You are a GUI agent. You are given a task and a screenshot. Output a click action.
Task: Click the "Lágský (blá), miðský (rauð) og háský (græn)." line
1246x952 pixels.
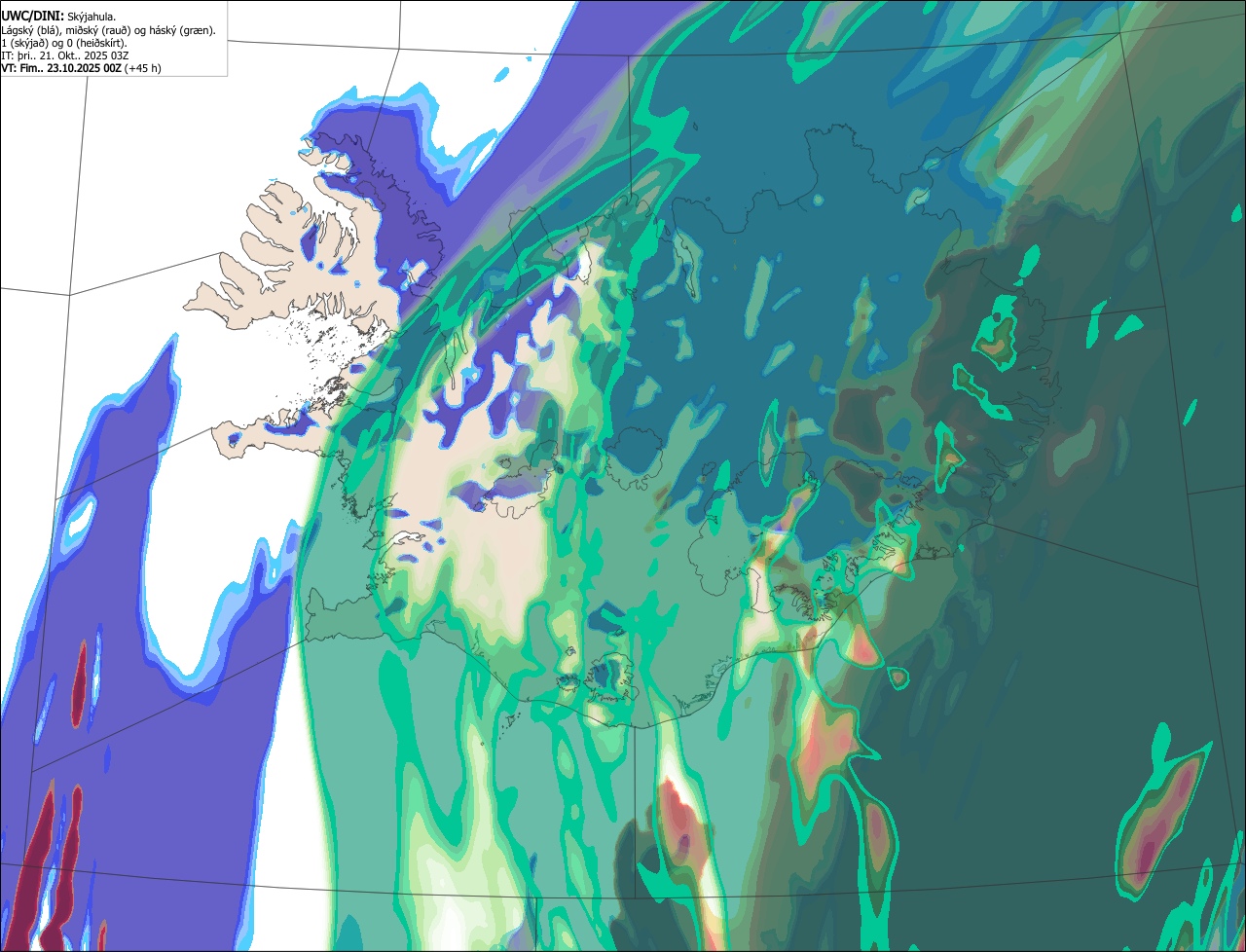tap(109, 30)
